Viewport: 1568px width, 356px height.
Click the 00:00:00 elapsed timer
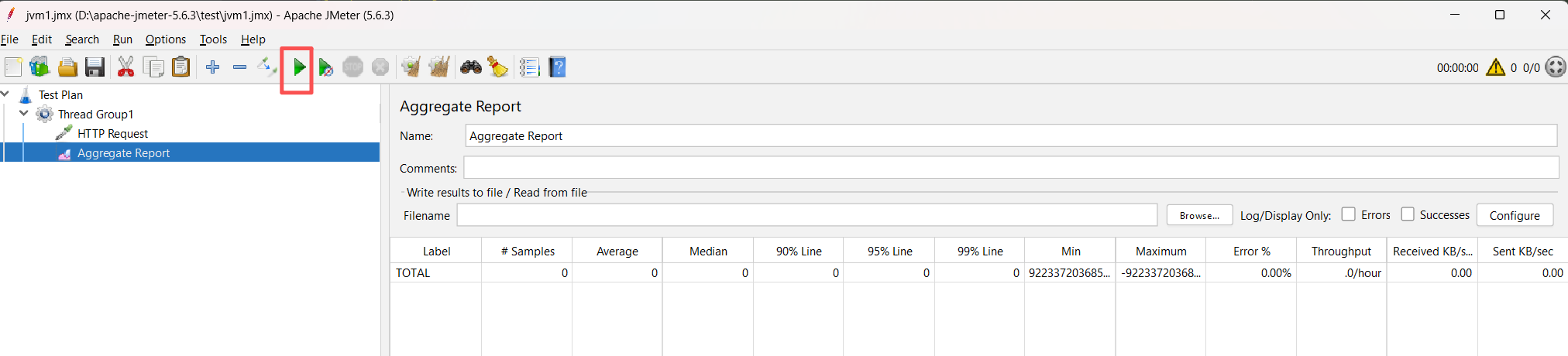pos(1457,68)
